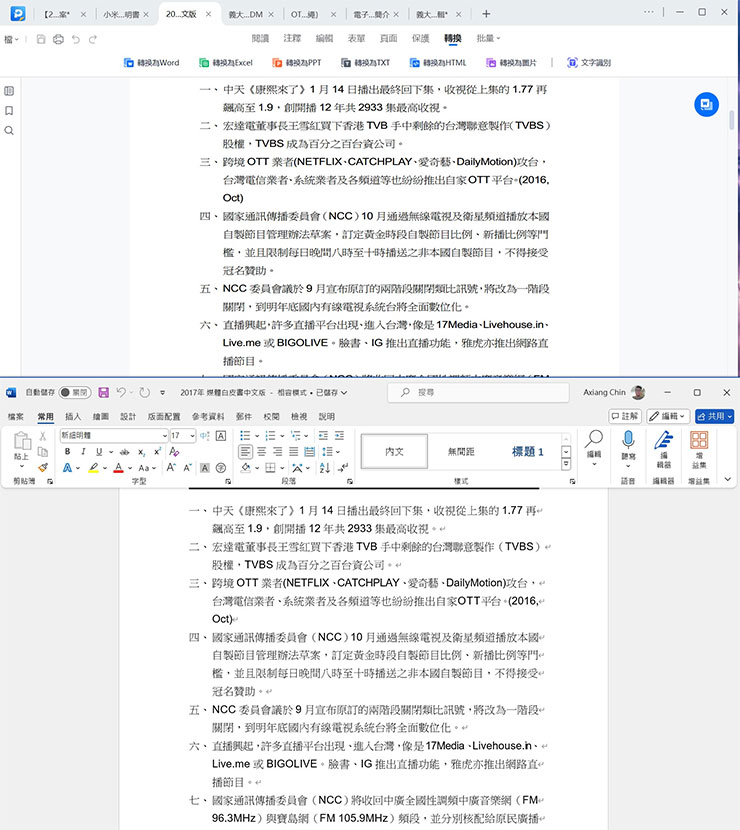Click Convert to HTML button
740x830 pixels.
(438, 62)
